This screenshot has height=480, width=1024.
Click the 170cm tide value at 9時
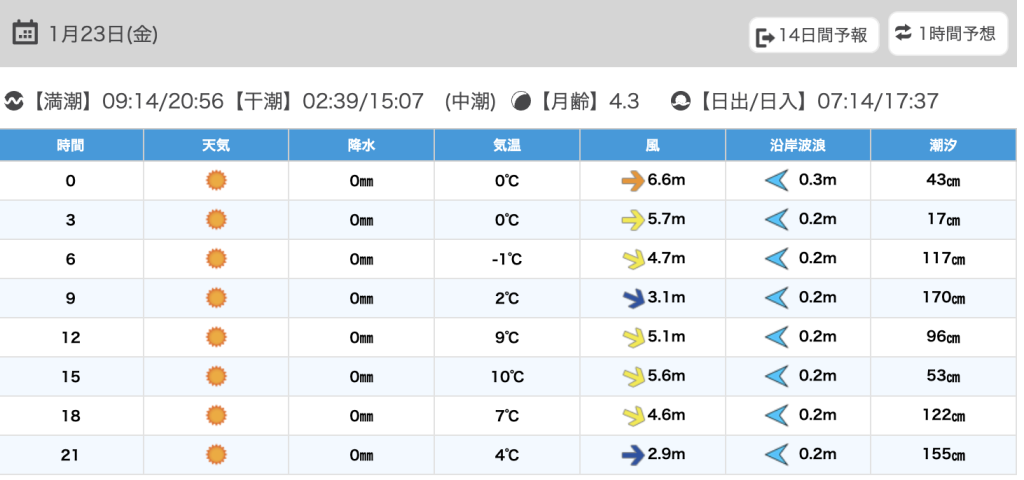pos(943,298)
